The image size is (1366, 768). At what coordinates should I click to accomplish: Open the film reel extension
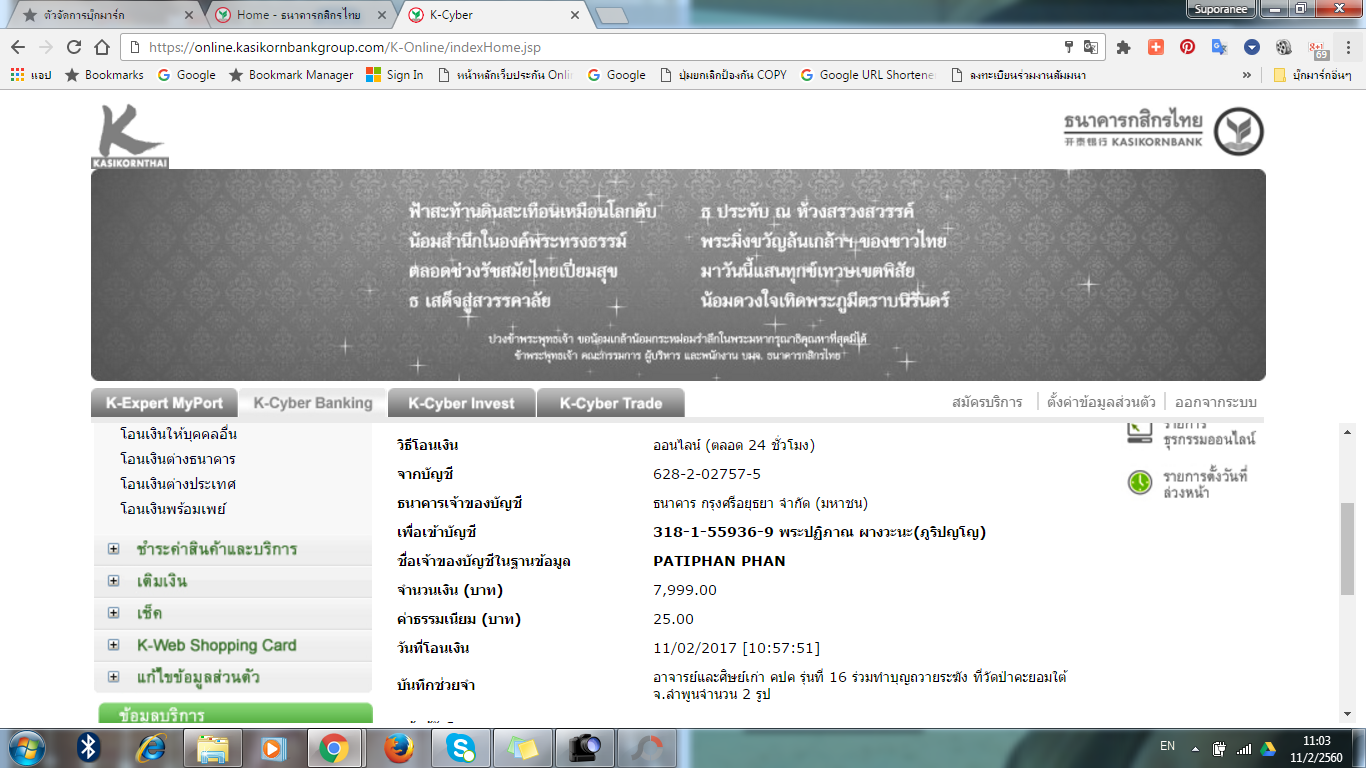click(1283, 47)
